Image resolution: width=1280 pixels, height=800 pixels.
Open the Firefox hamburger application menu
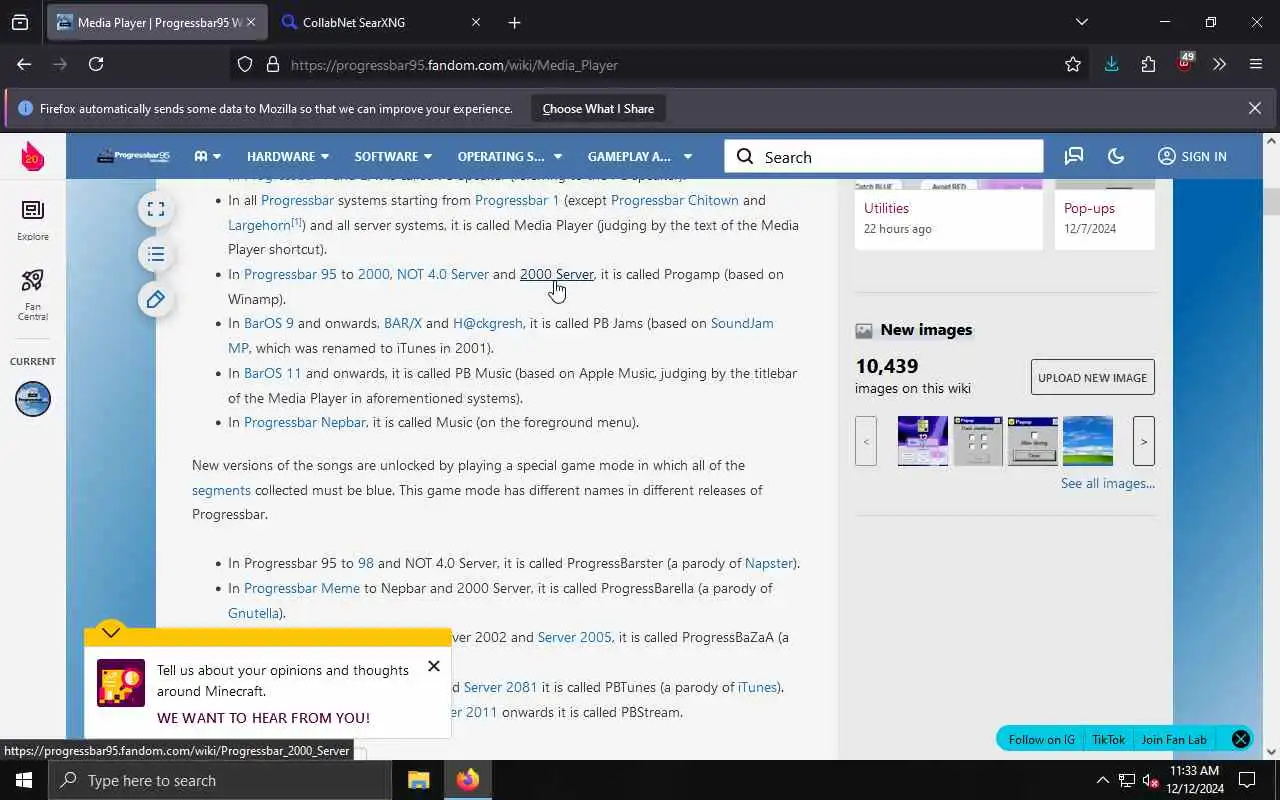pyautogui.click(x=1256, y=64)
